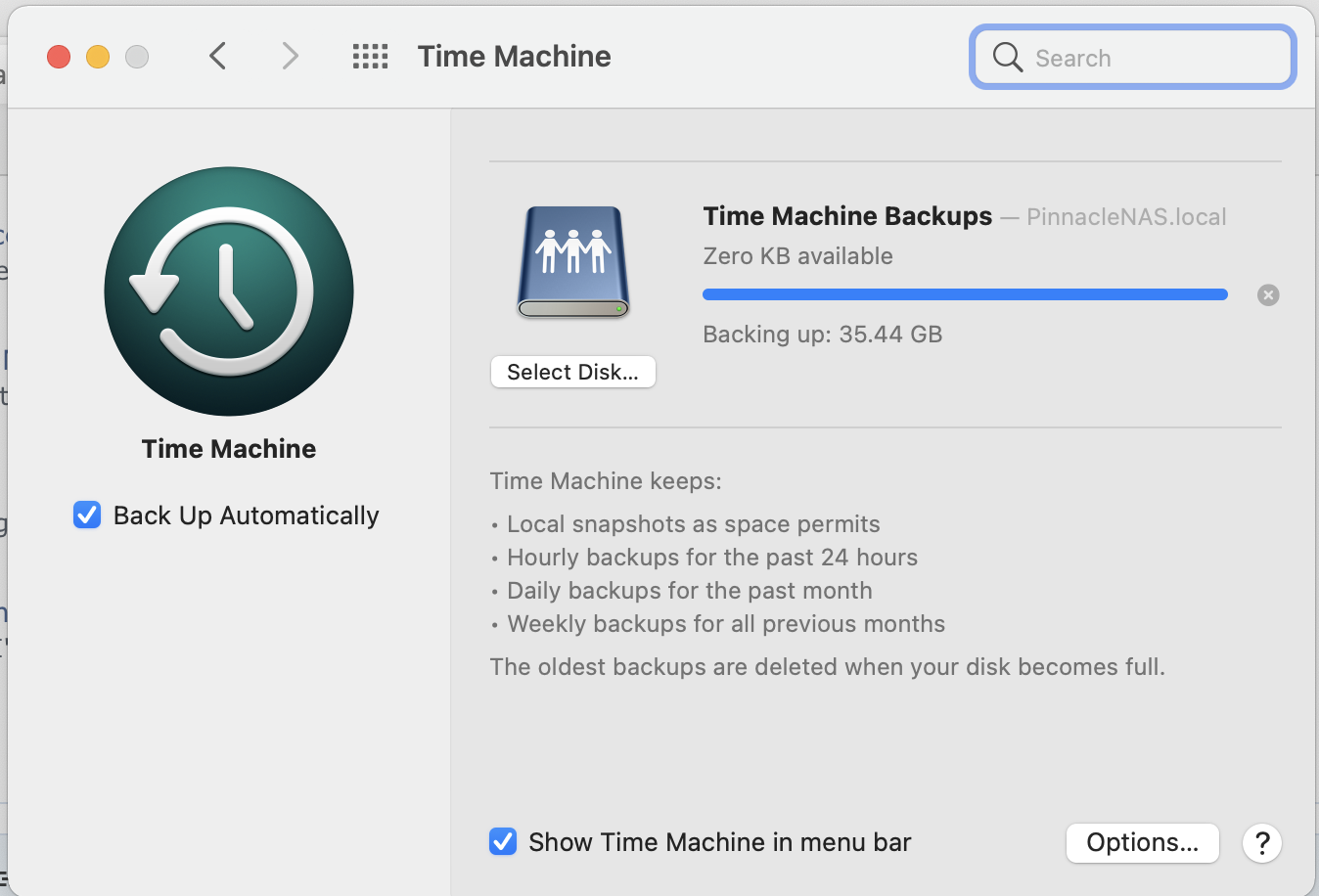Close the Time Machine preferences window
This screenshot has height=896, width=1319.
pyautogui.click(x=59, y=57)
